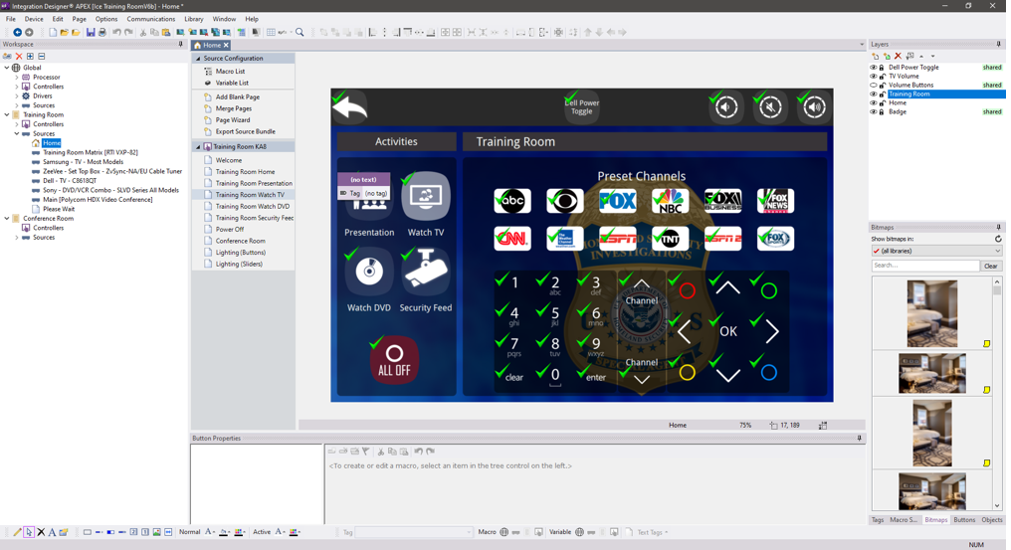Select the text 'A' tool in bottom toolbar
Viewport: 1011px width, 550px height.
52,532
